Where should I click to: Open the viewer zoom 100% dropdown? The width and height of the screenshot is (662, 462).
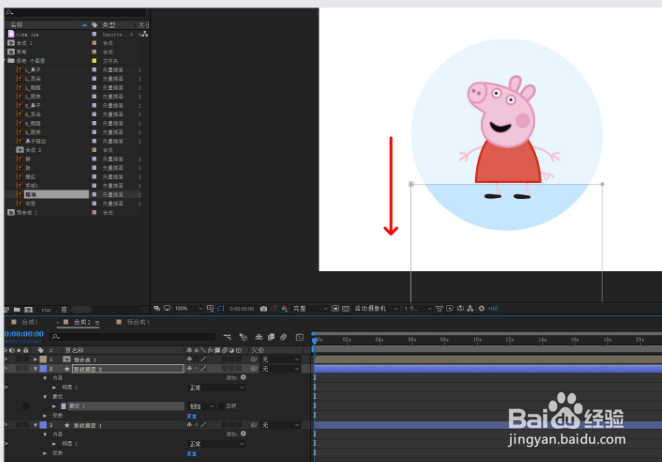188,309
